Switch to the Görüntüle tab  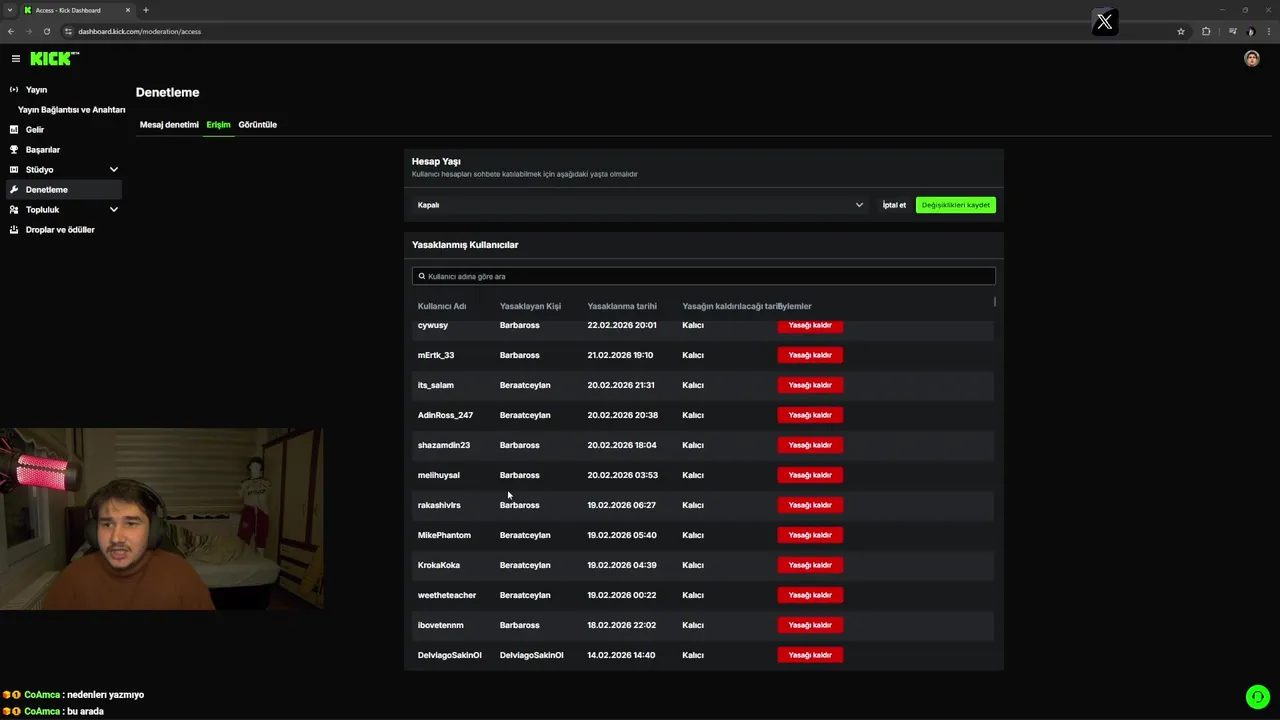click(258, 125)
